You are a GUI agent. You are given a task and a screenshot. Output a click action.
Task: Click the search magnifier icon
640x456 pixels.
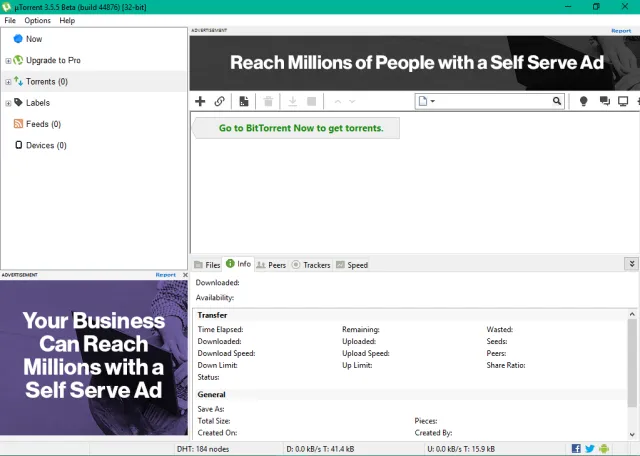(557, 101)
